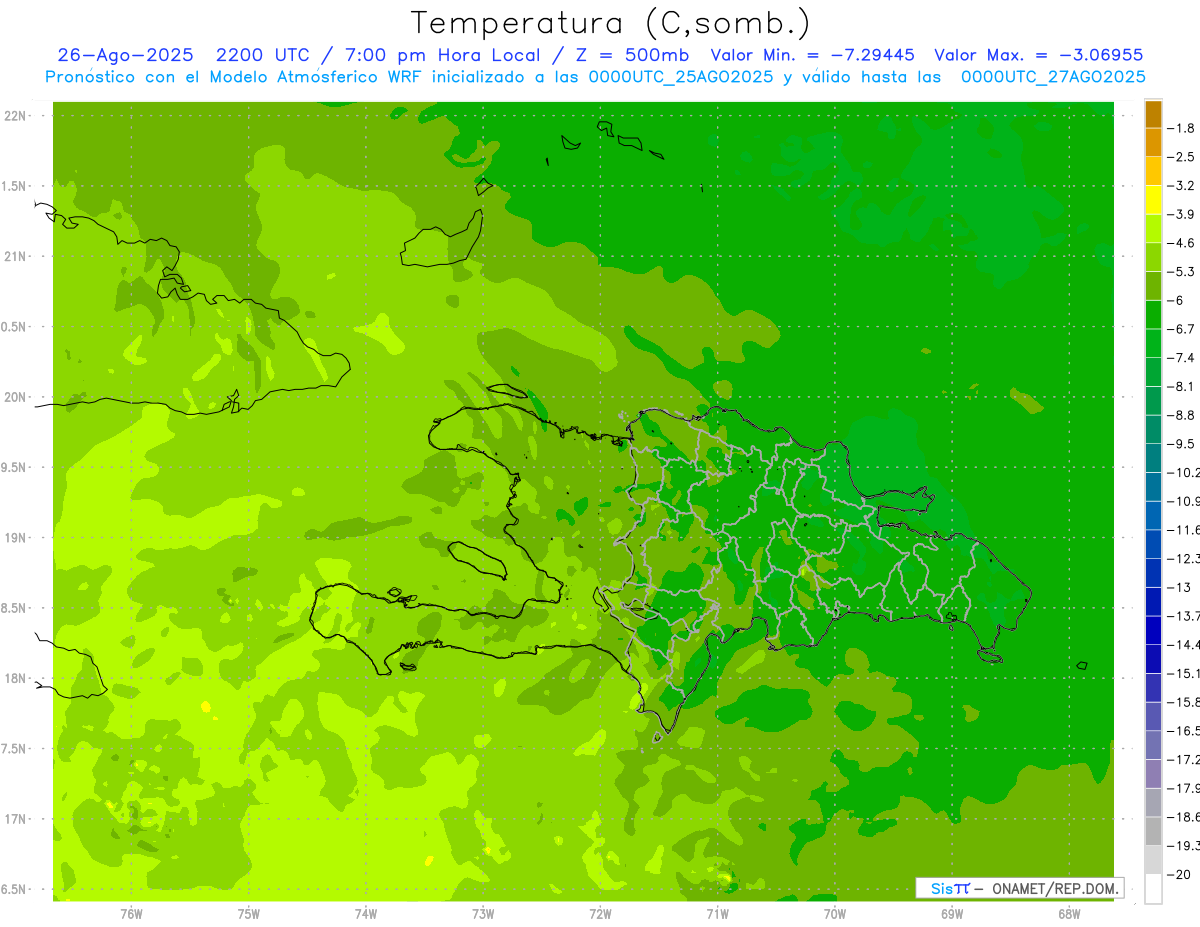This screenshot has height=927, width=1200.
Task: Click the valid-until time '0000UTC_27AGO2025'
Action: tap(1053, 77)
